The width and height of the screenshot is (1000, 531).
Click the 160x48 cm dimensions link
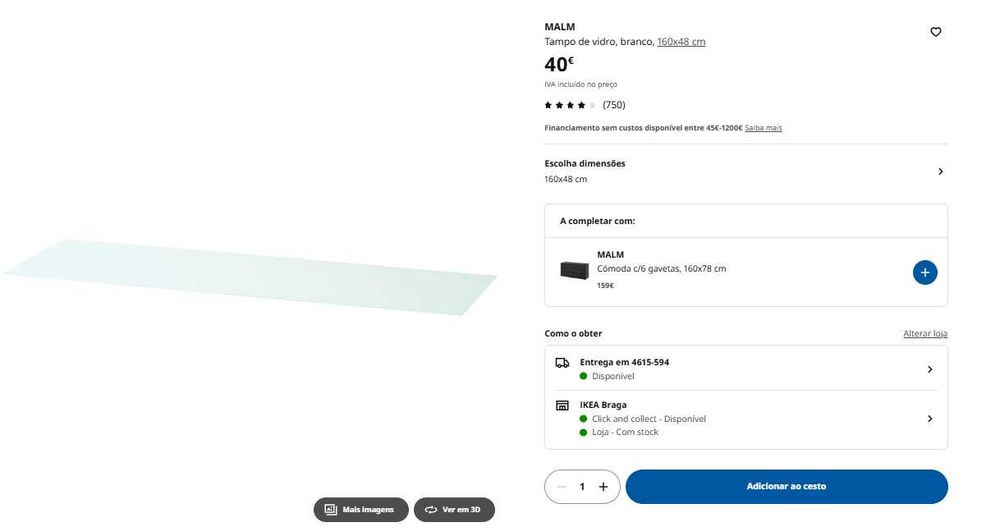681,42
